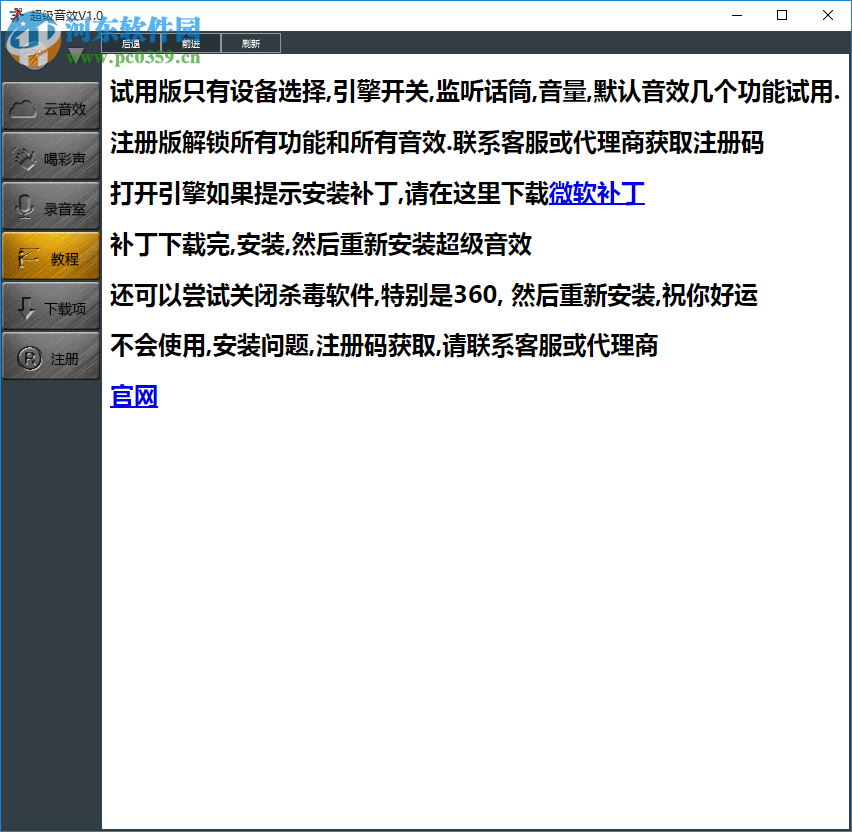
Task: Click the 后退 back button
Action: click(x=131, y=43)
